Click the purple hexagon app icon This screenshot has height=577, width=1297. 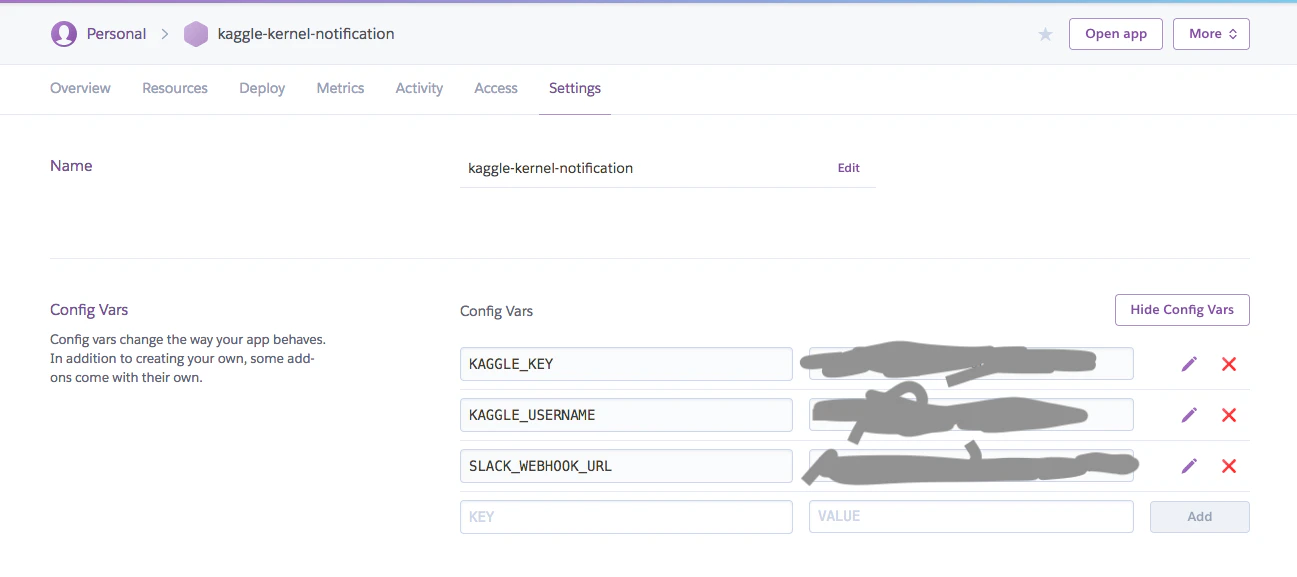pyautogui.click(x=196, y=34)
